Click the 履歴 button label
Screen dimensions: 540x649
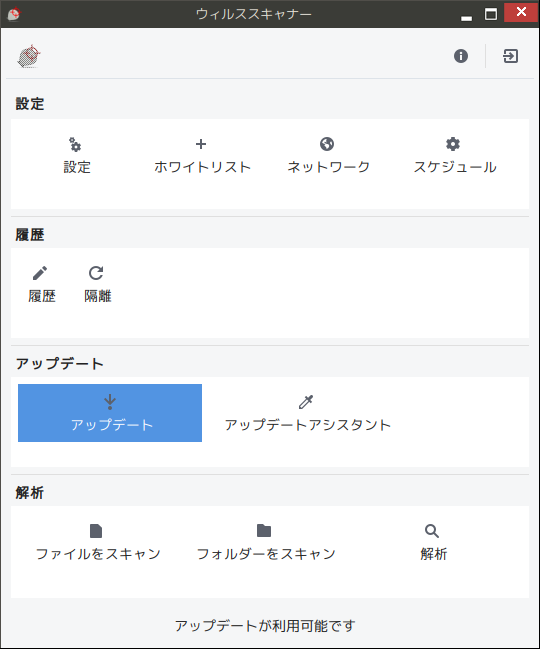coord(42,296)
